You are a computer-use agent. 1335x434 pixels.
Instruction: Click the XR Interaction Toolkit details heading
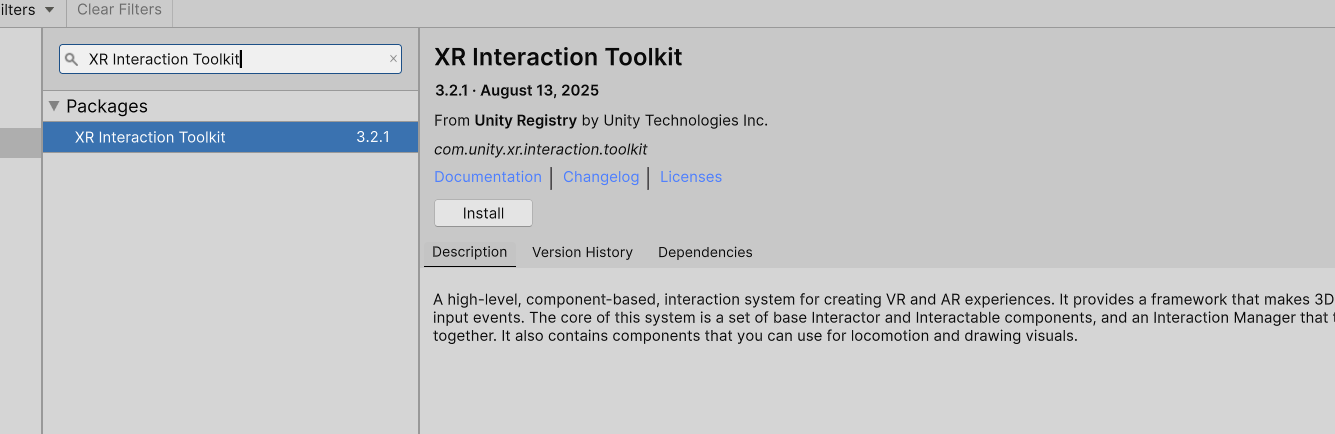point(558,57)
